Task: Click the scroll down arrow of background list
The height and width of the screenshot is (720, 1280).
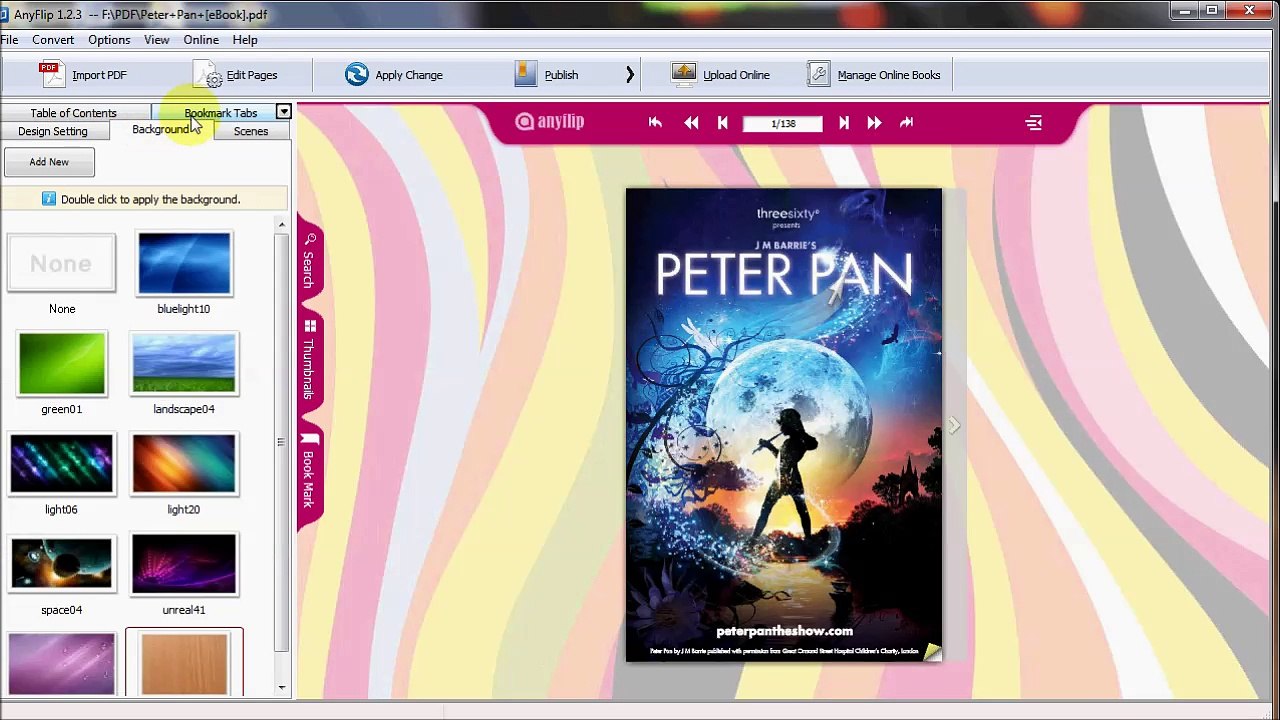Action: tap(281, 687)
